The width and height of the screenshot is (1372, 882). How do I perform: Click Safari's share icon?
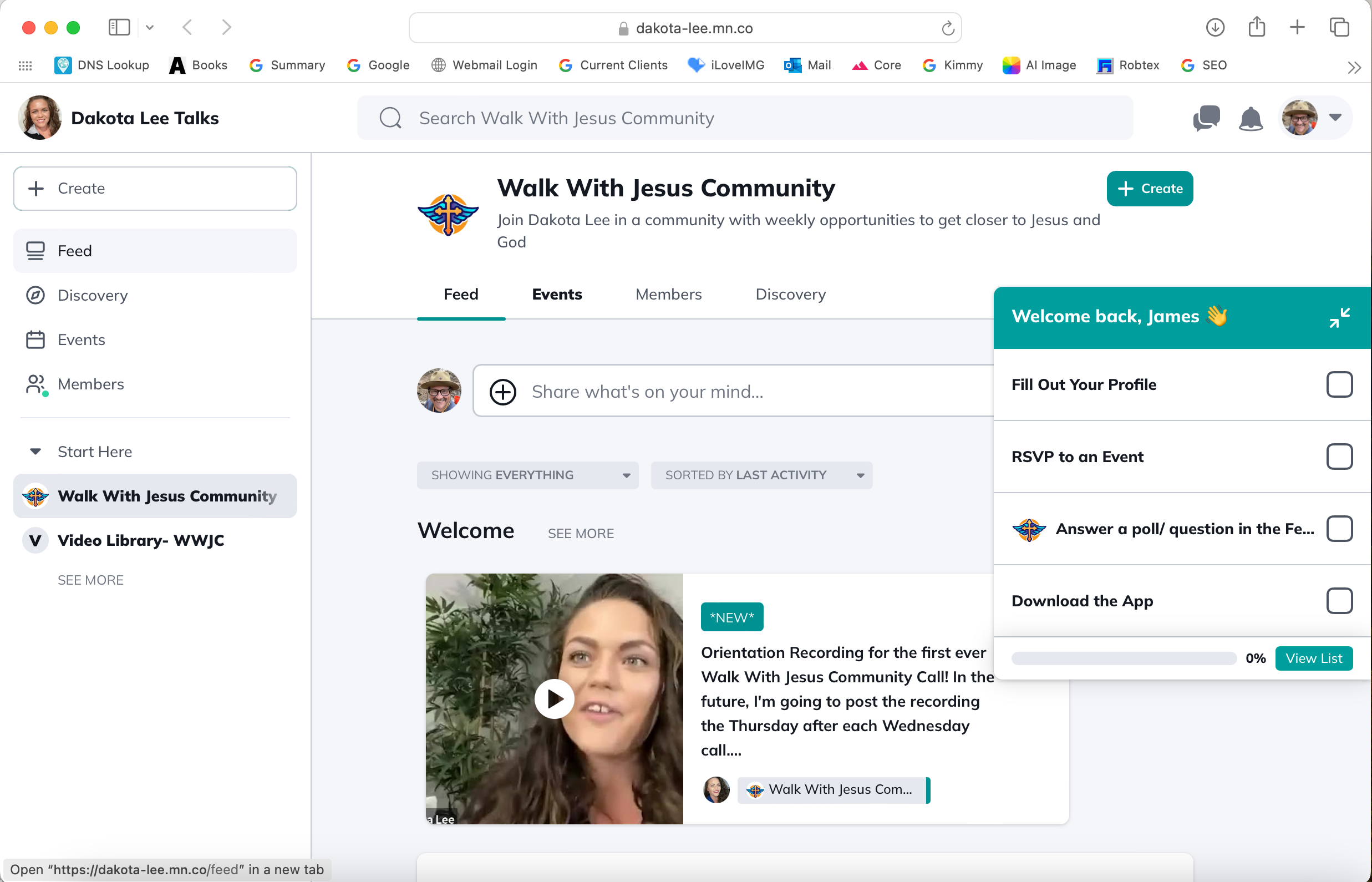pyautogui.click(x=1256, y=27)
